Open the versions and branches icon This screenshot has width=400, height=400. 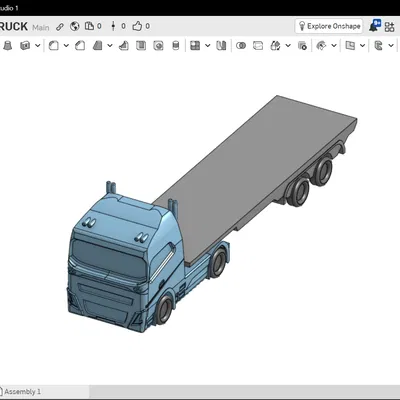point(113,26)
